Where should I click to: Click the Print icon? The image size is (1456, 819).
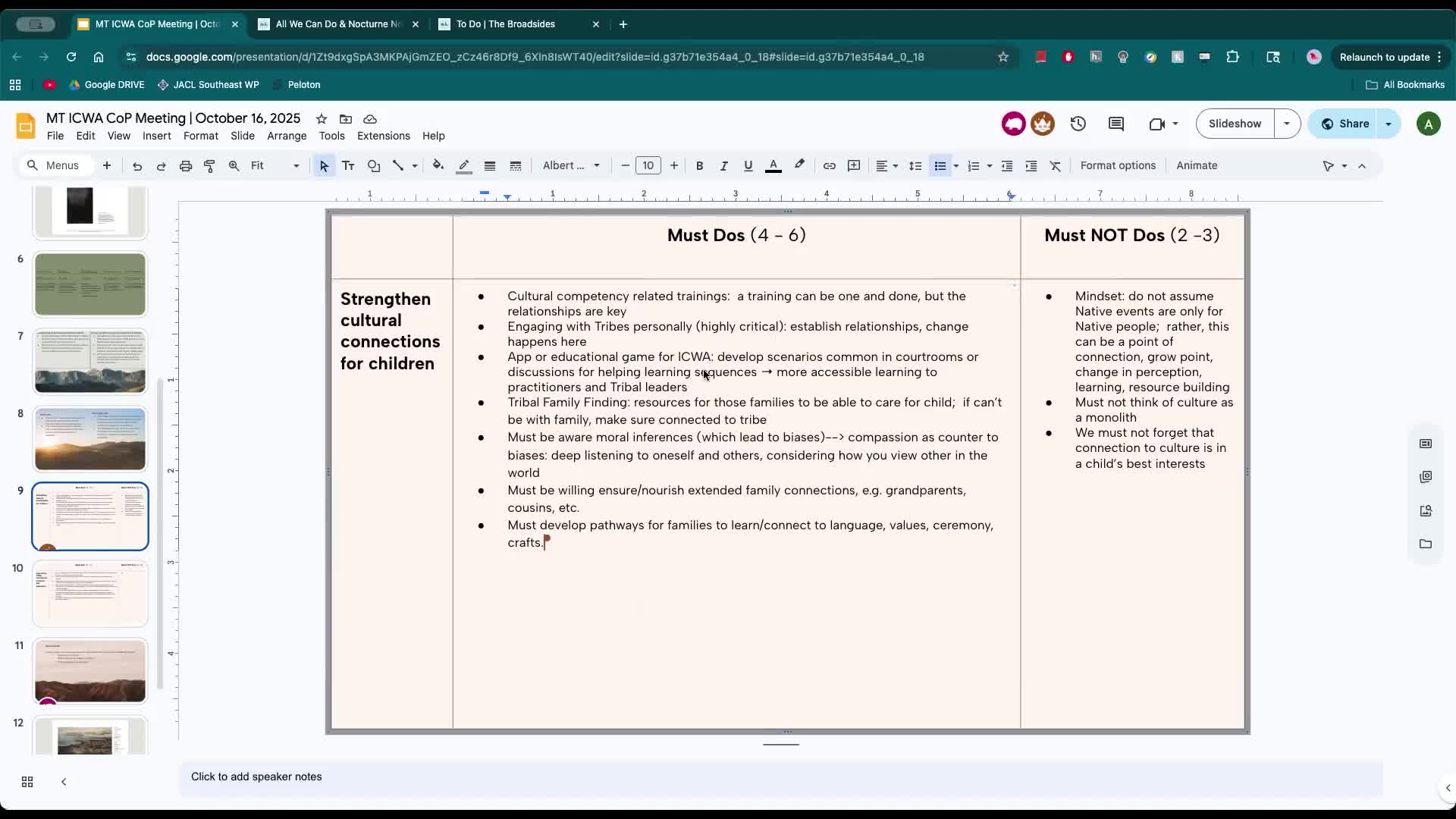(186, 165)
